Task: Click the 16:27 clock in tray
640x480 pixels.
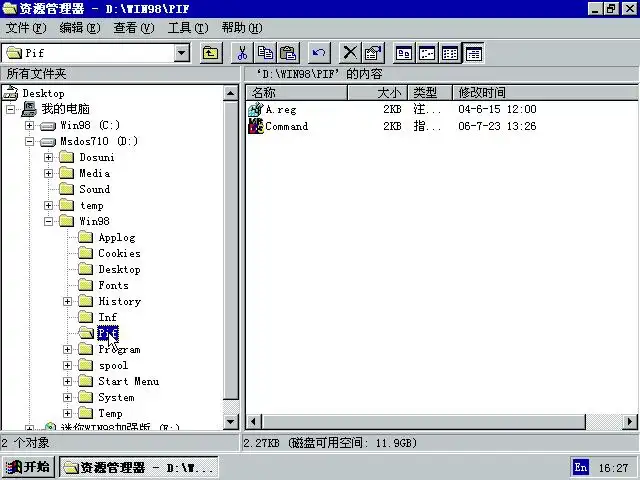Action: click(613, 468)
